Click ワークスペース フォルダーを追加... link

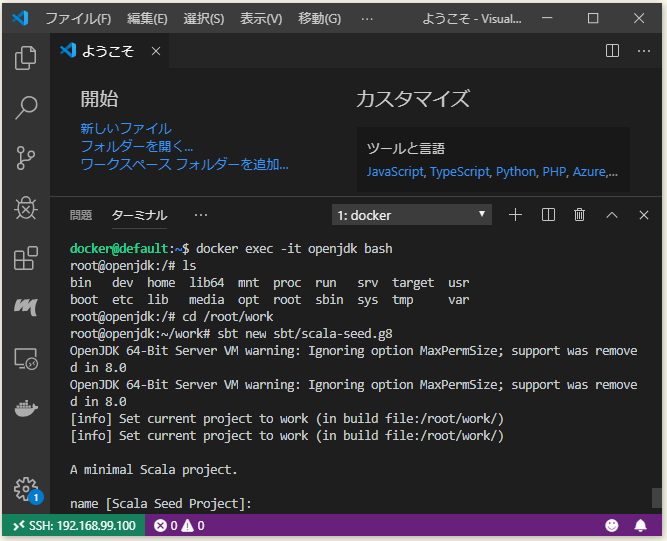point(184,164)
